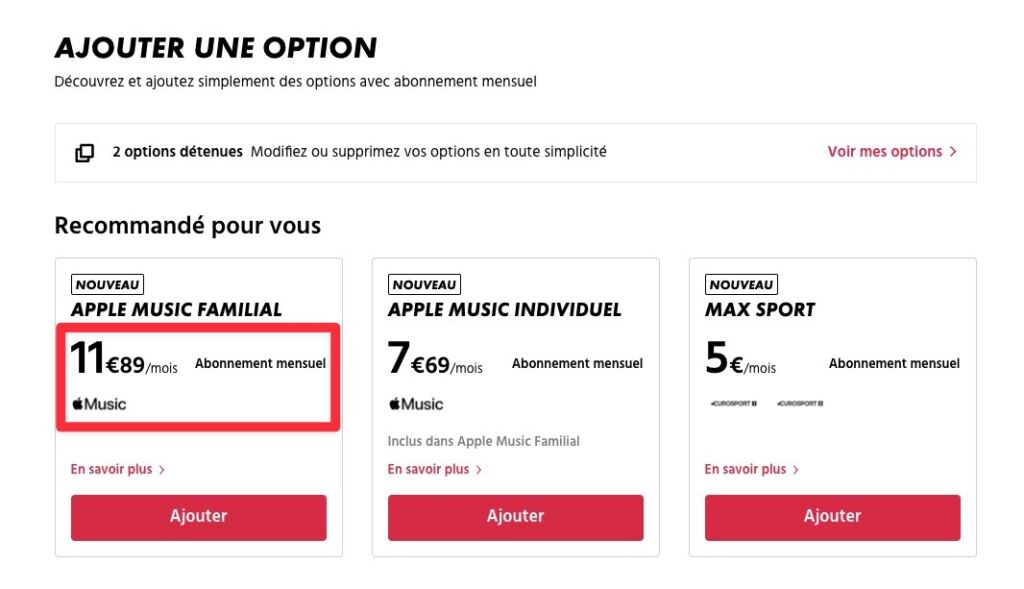The image size is (1024, 589).
Task: Add Apple Music Familial with Ajouter button
Action: (x=198, y=517)
